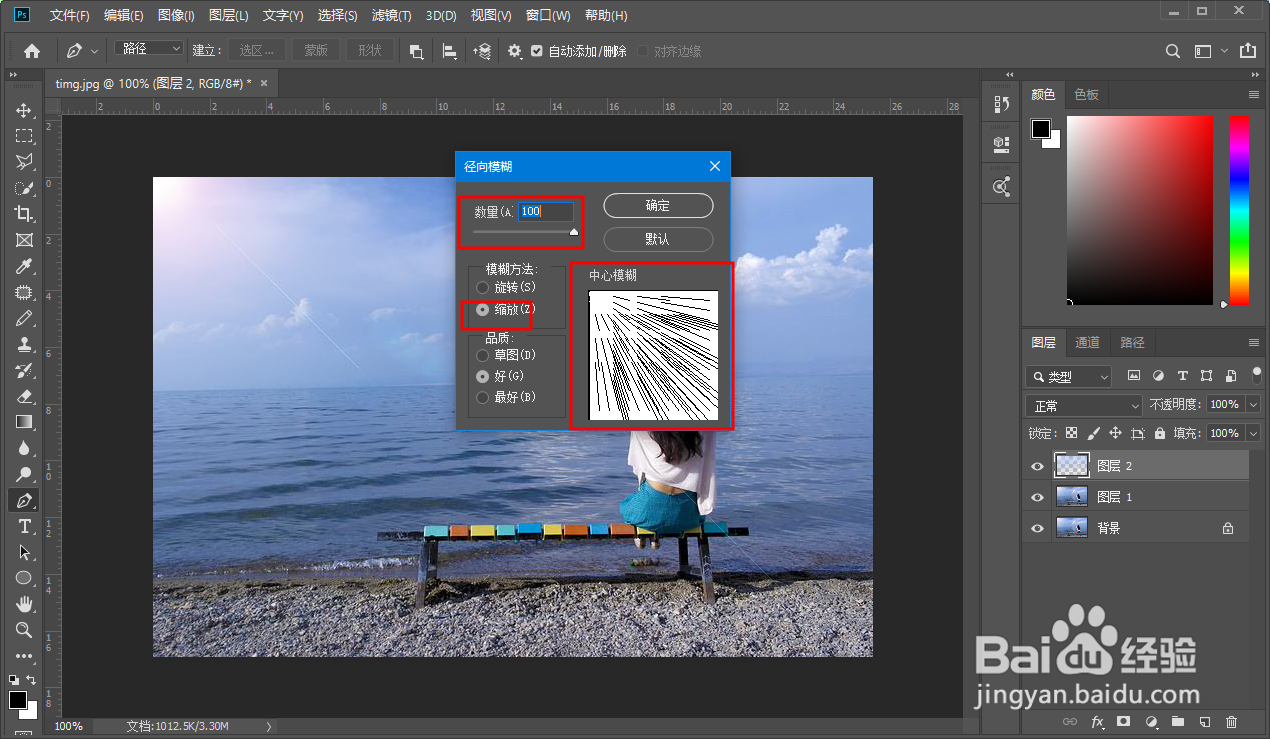1270x739 pixels.
Task: Open the layer filter 类型 dropdown
Action: pyautogui.click(x=1068, y=377)
